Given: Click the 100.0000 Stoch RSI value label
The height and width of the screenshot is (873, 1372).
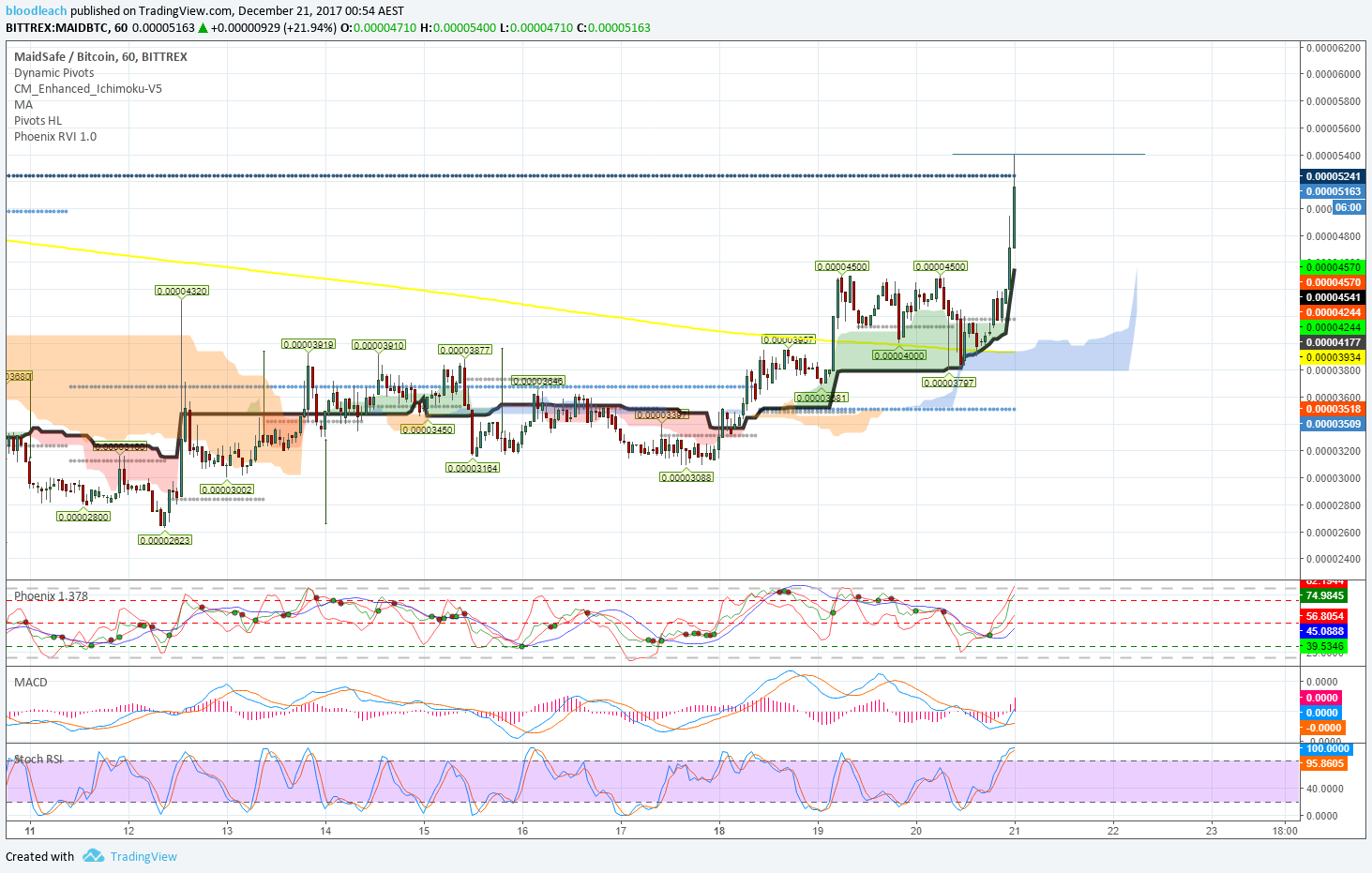Looking at the screenshot, I should click(x=1326, y=749).
